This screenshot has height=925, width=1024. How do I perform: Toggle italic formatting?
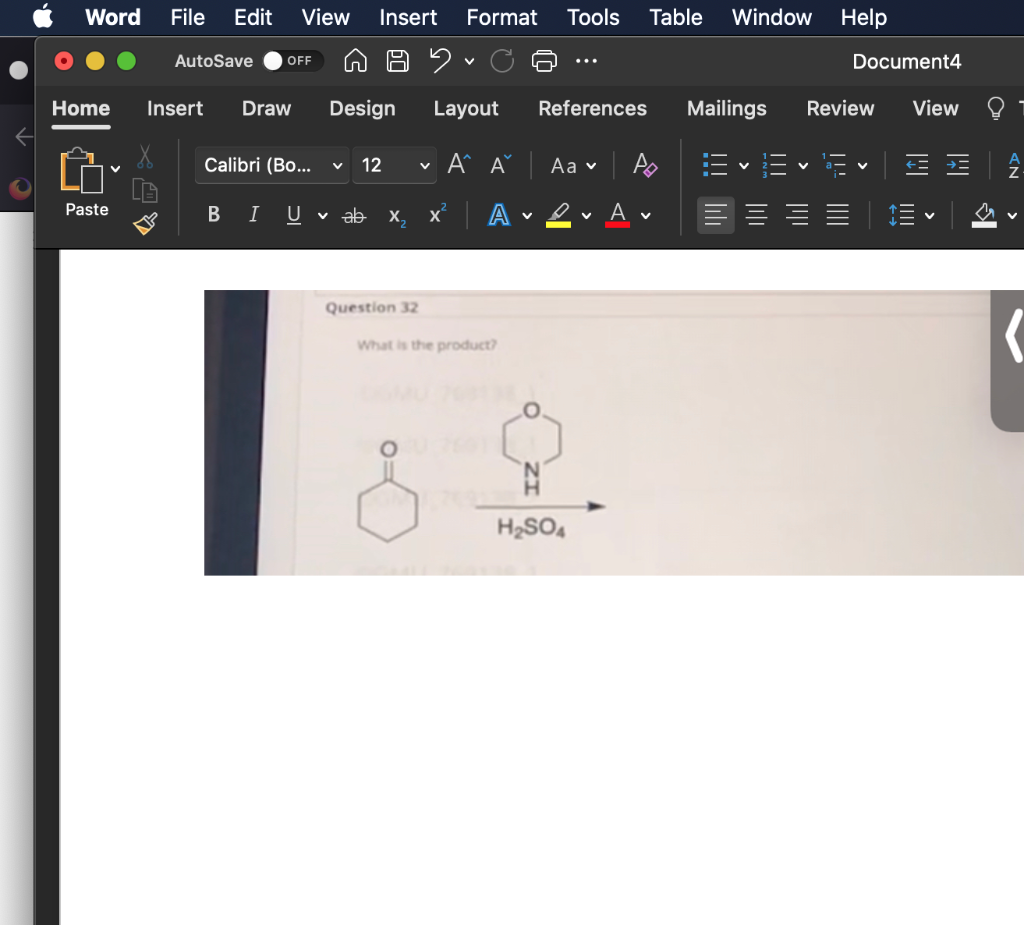click(x=253, y=214)
